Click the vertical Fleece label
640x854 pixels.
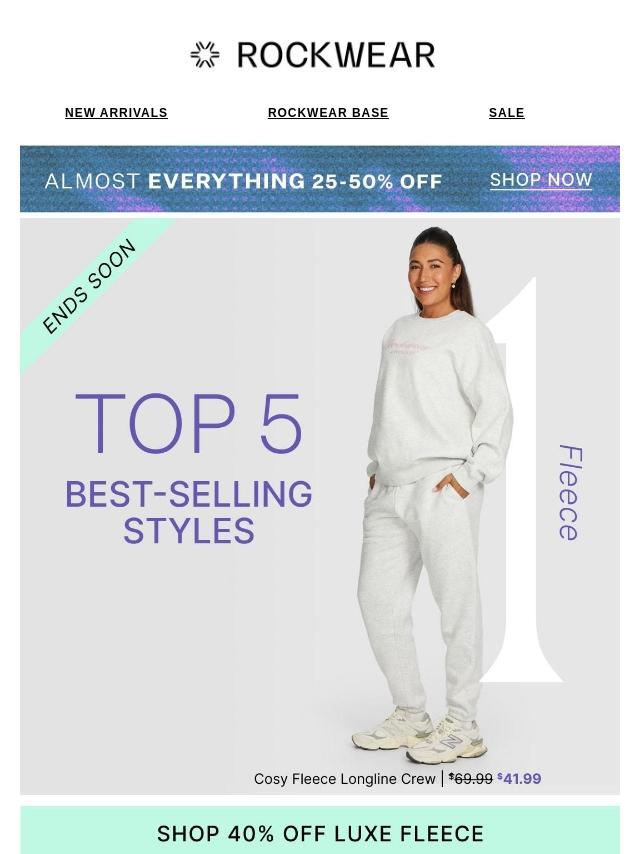tap(570, 493)
